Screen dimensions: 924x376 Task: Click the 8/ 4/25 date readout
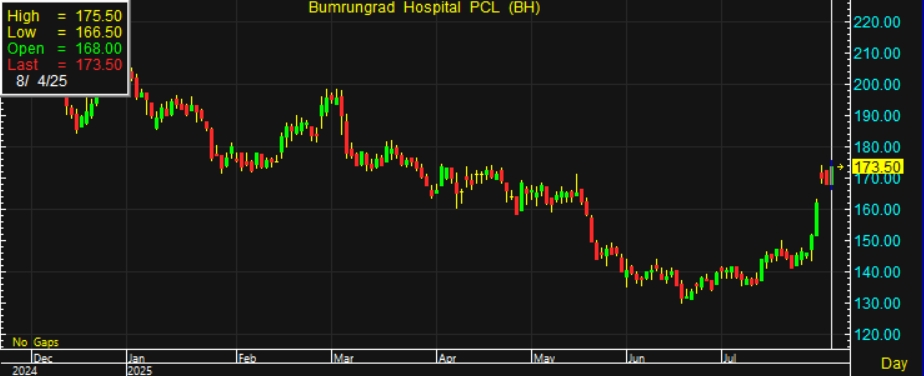click(41, 81)
